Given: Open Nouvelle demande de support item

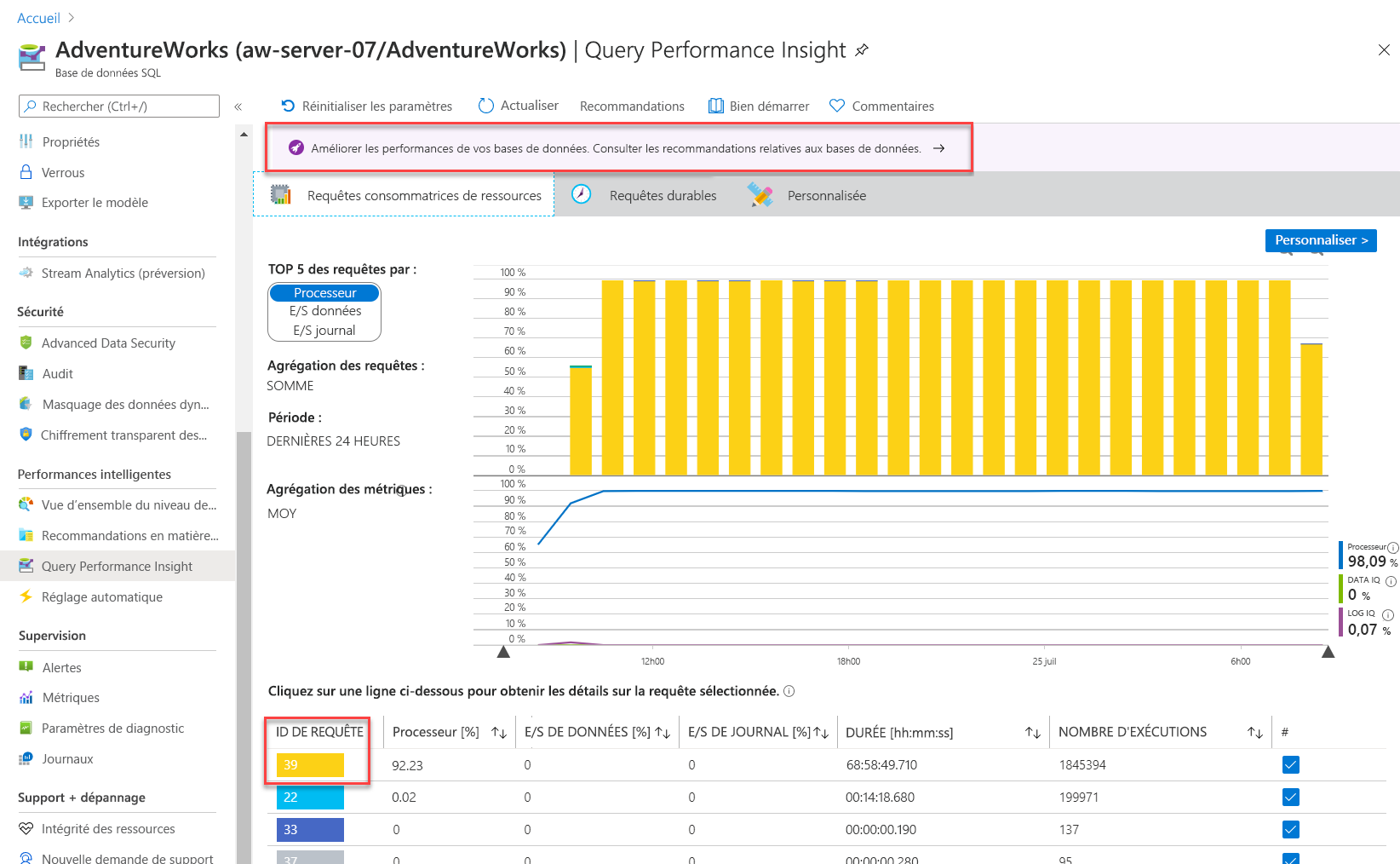Looking at the screenshot, I should click(118, 856).
